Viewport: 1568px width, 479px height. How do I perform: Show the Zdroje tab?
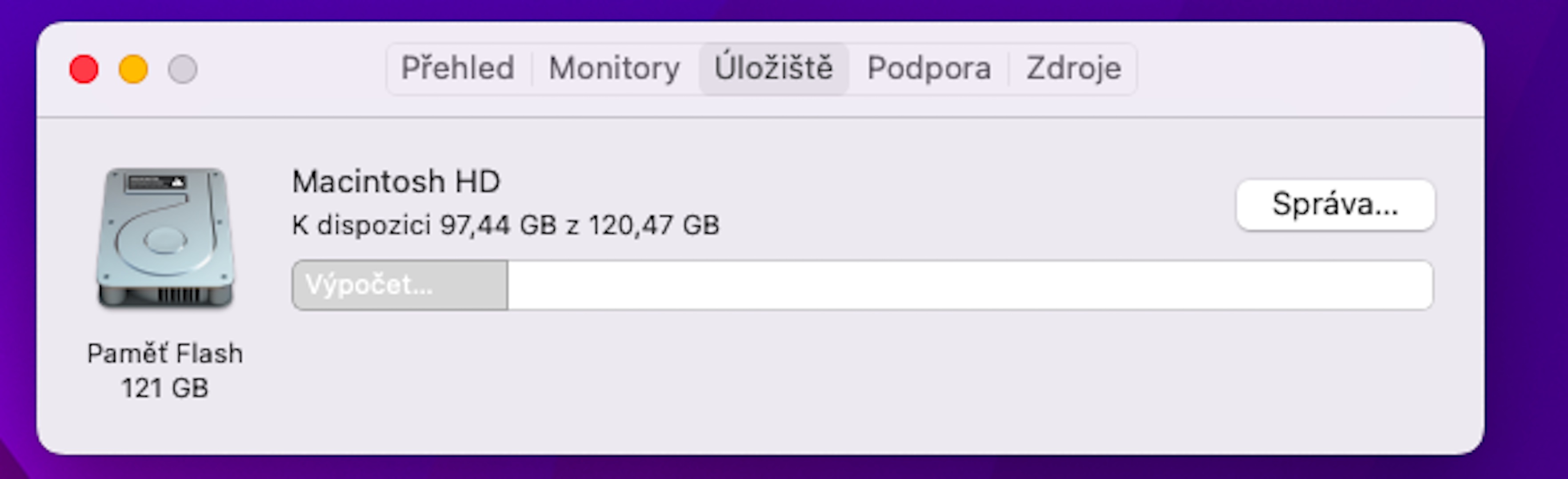1073,68
